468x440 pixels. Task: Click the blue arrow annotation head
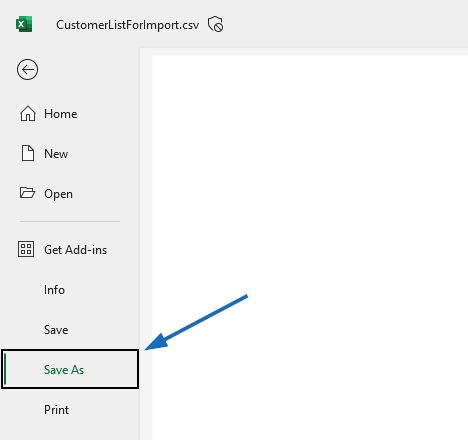(157, 342)
